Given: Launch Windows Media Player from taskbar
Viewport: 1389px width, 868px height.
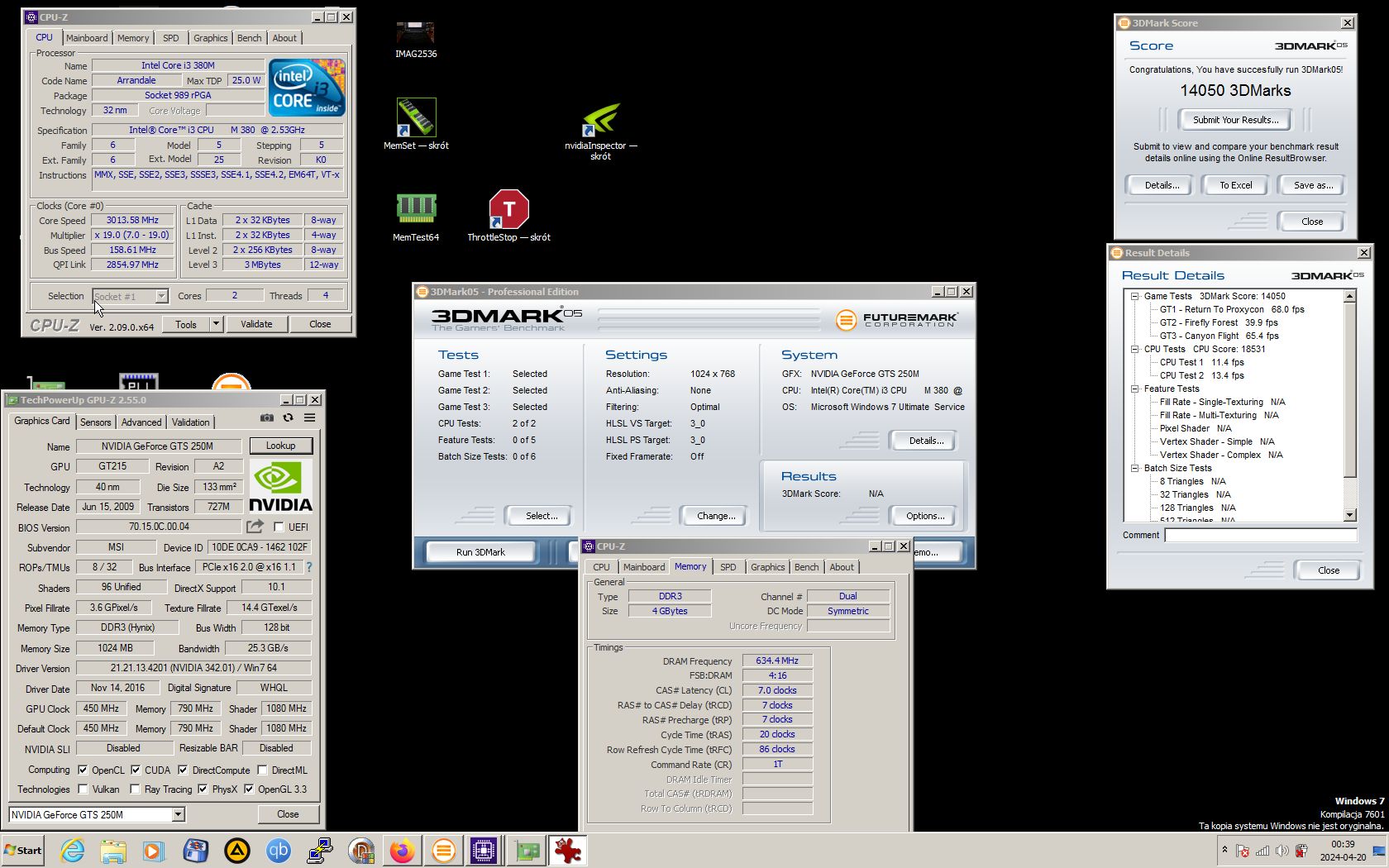Looking at the screenshot, I should pos(154,851).
